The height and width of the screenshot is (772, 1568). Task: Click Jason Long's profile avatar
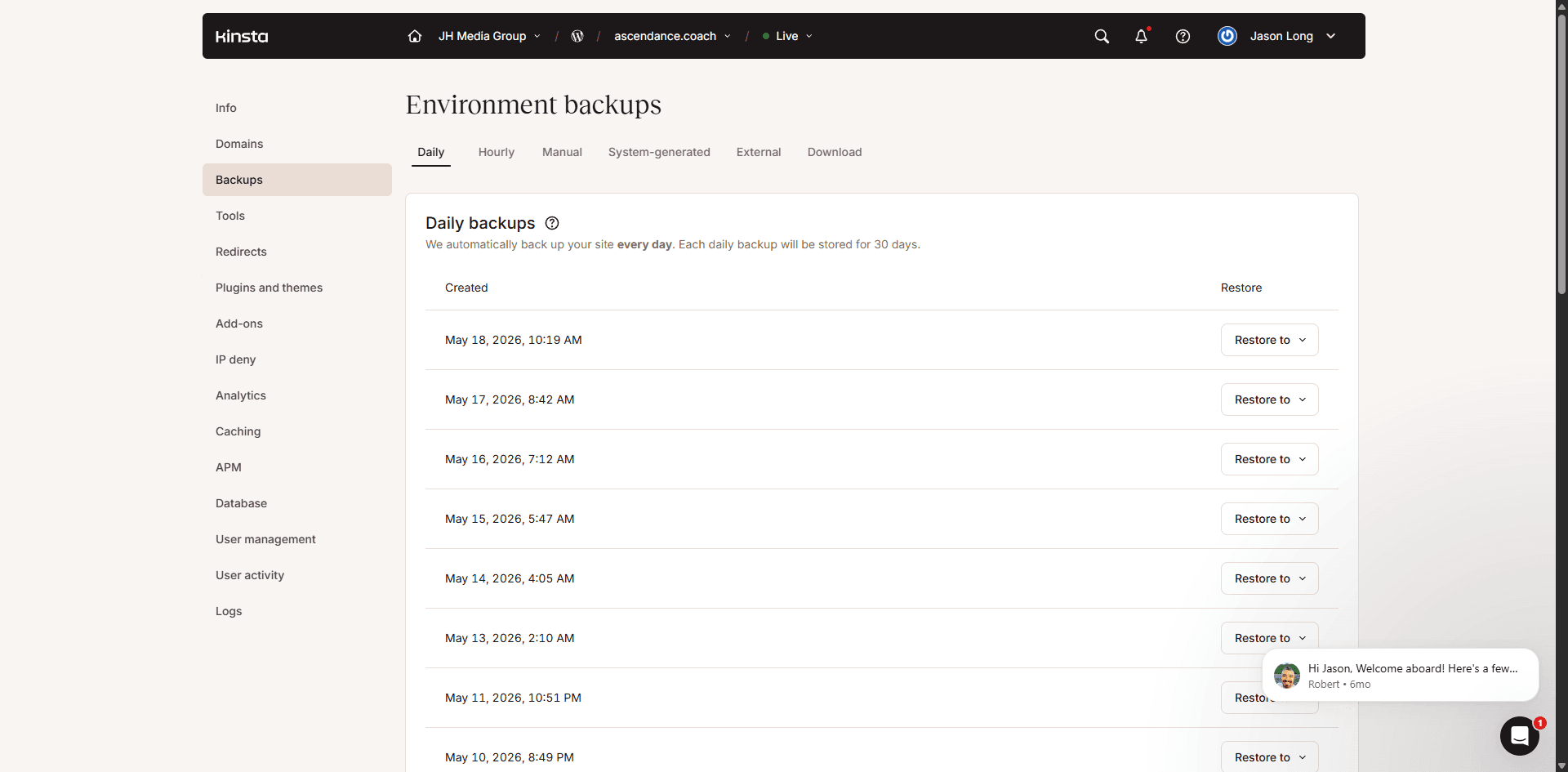pos(1227,36)
